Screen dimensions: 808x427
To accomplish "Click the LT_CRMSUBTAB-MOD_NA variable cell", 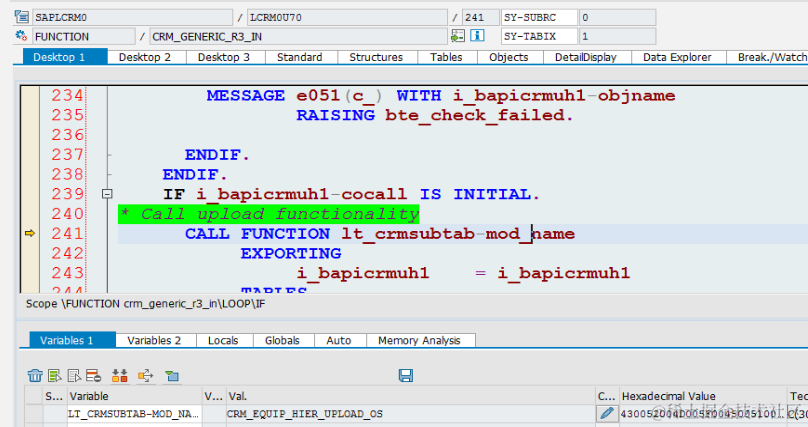I will tap(134, 414).
